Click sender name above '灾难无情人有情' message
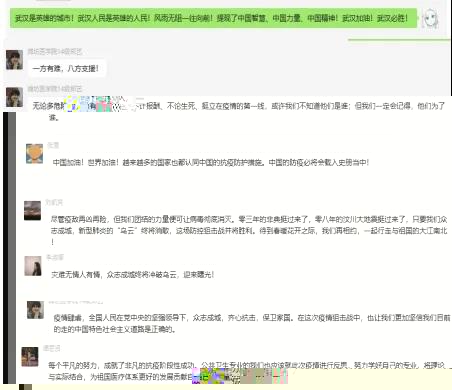Image resolution: width=452 pixels, height=390 pixels. pyautogui.click(x=55, y=257)
